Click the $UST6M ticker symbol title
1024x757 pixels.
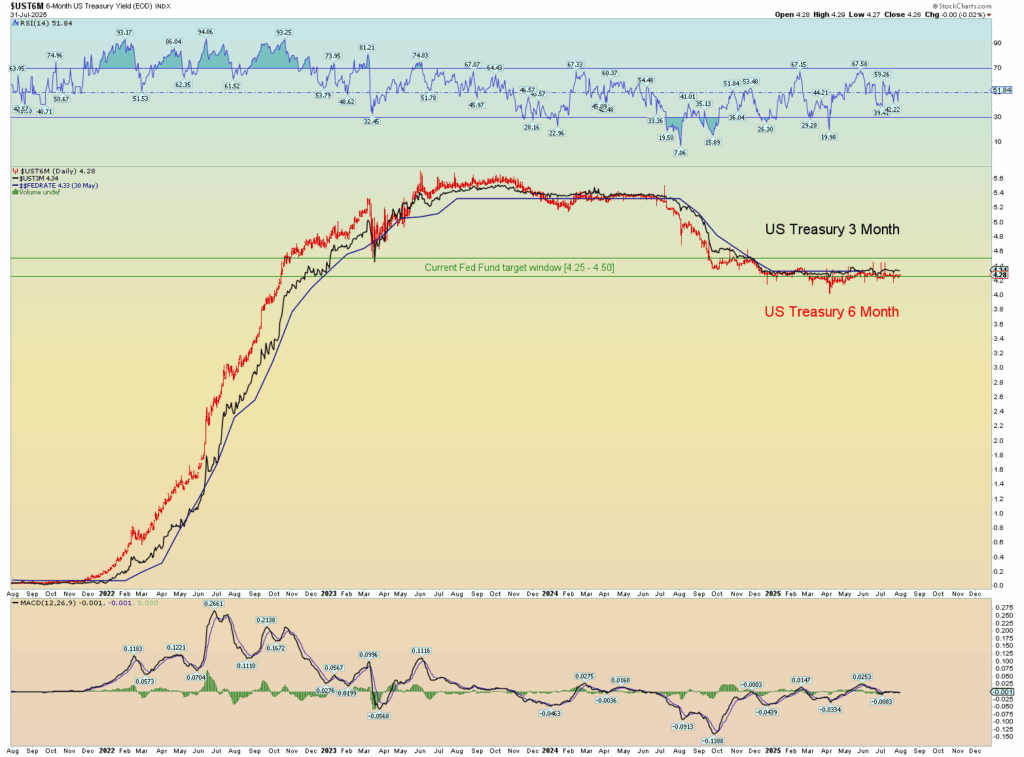pyautogui.click(x=25, y=6)
